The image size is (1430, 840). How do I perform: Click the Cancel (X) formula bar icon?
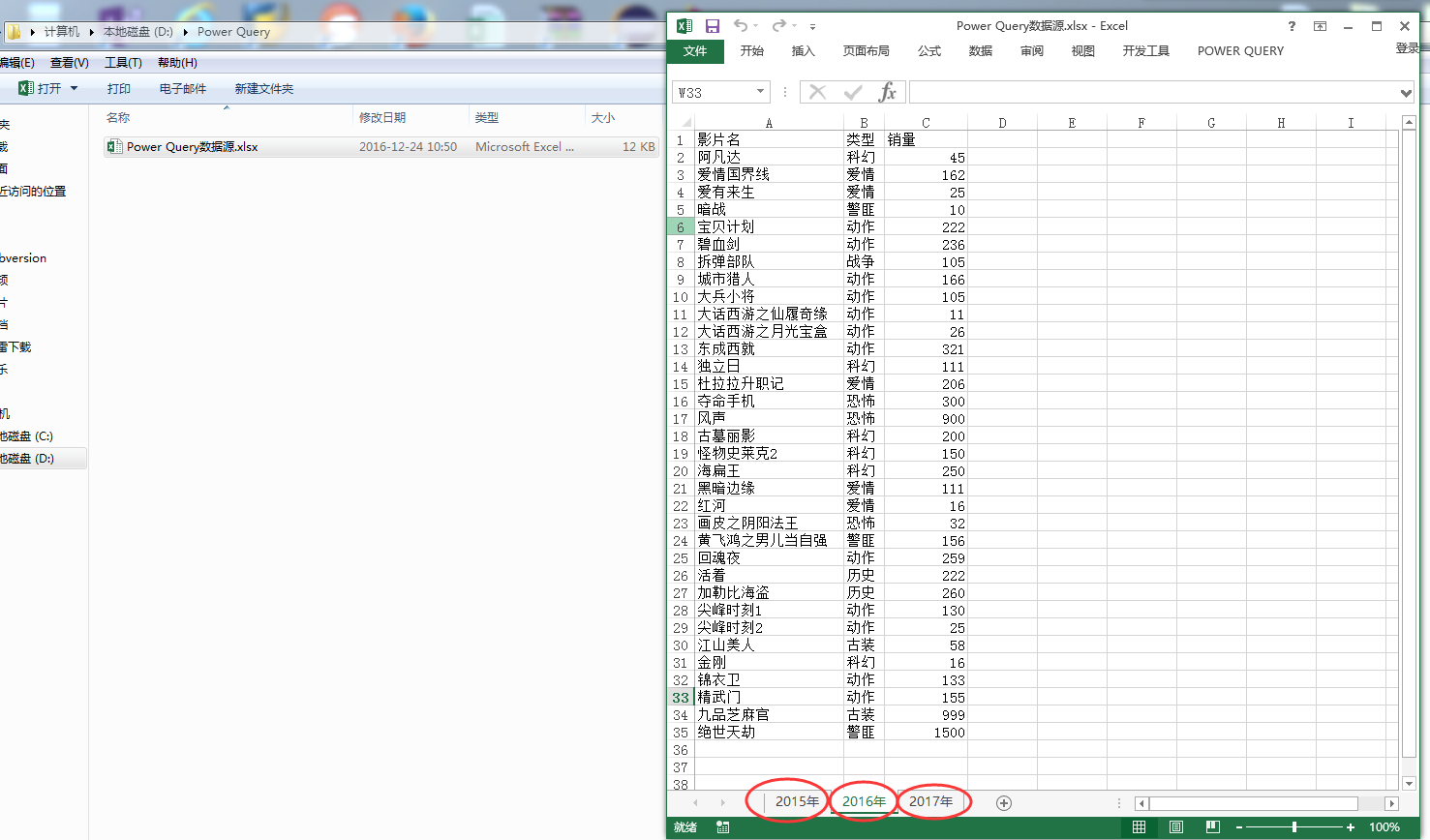pyautogui.click(x=818, y=92)
